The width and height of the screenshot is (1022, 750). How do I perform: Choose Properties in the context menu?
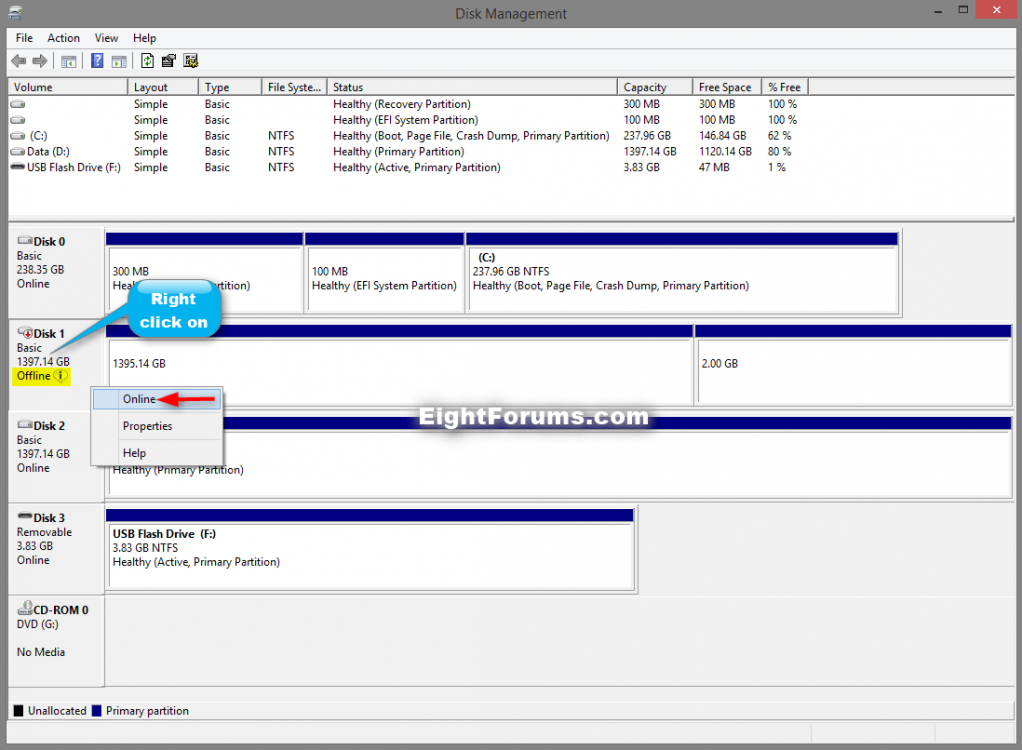(x=147, y=425)
